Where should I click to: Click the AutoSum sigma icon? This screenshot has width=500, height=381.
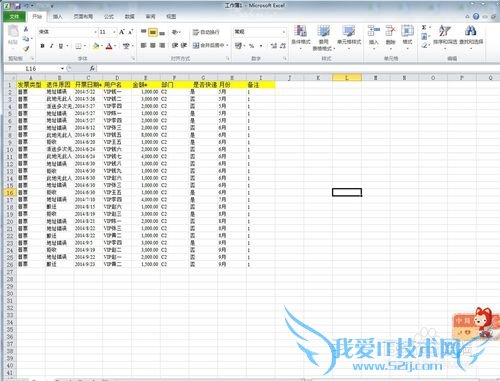point(424,28)
